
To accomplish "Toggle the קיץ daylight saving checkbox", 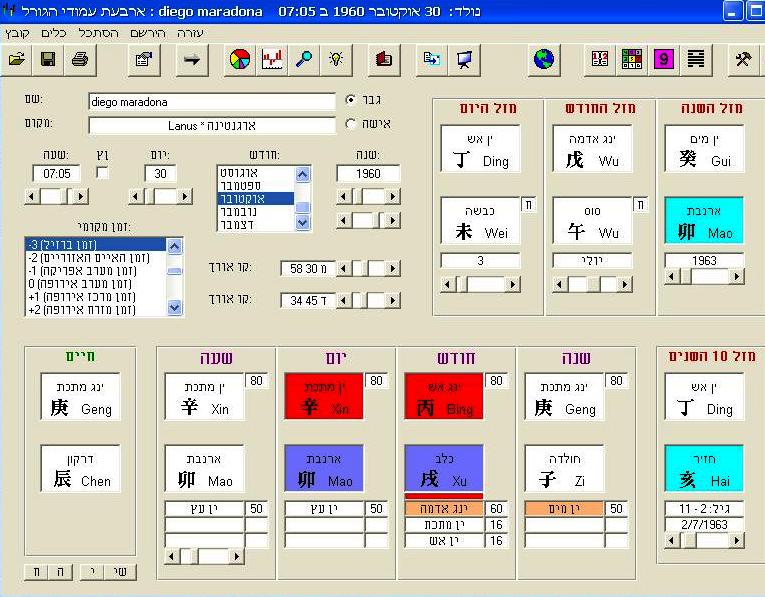I will (102, 173).
